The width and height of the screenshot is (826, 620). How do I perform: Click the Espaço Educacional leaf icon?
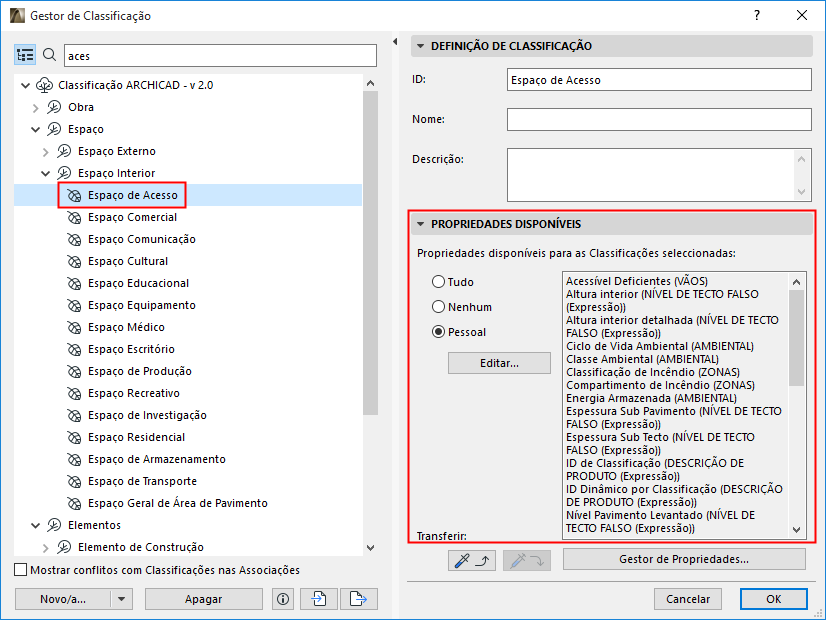[x=74, y=283]
